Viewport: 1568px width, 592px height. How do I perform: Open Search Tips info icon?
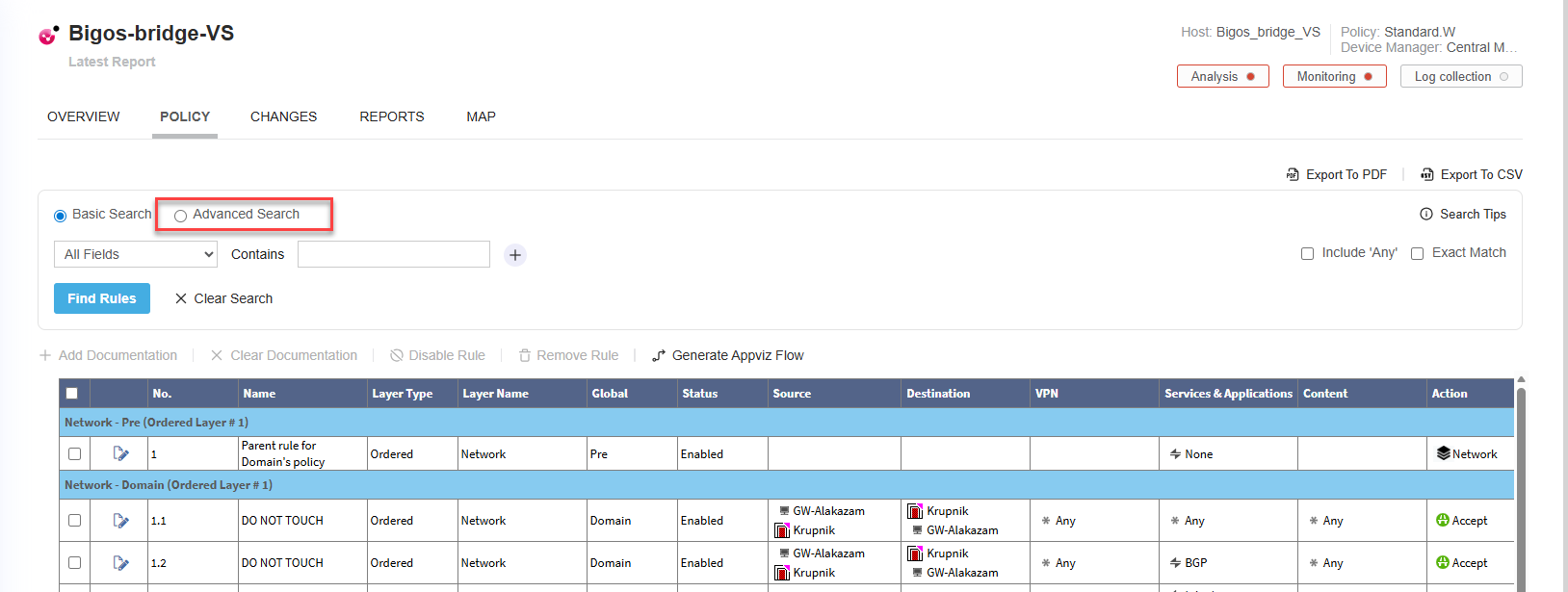pyautogui.click(x=1426, y=214)
